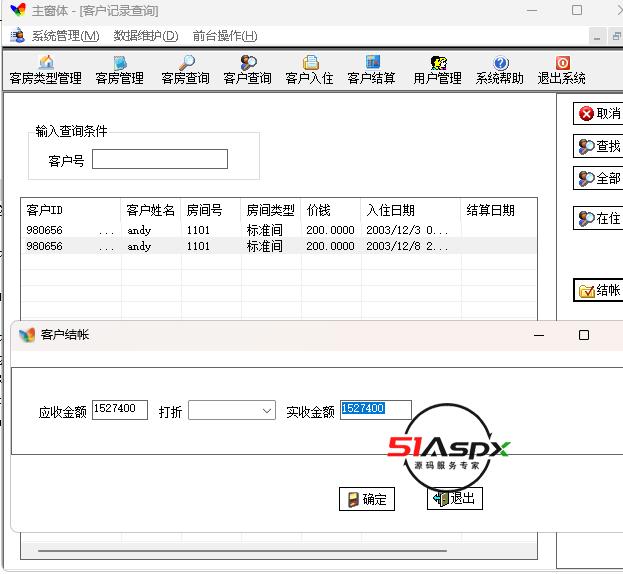Click 结帐 checkout button
The width and height of the screenshot is (623, 574).
click(x=598, y=290)
